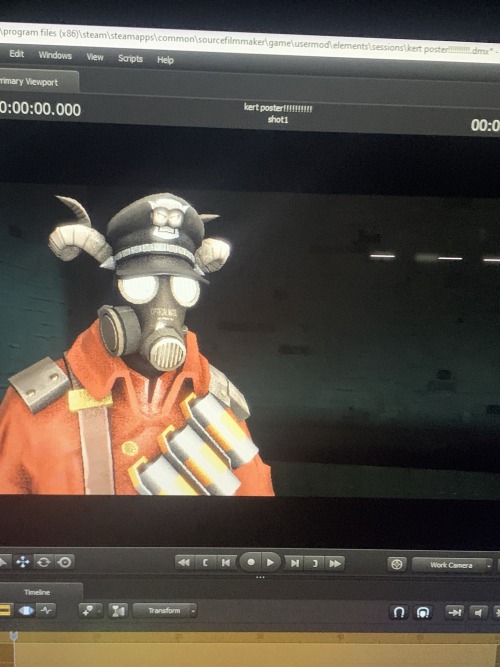Click the 'shot1' label

[x=278, y=120]
